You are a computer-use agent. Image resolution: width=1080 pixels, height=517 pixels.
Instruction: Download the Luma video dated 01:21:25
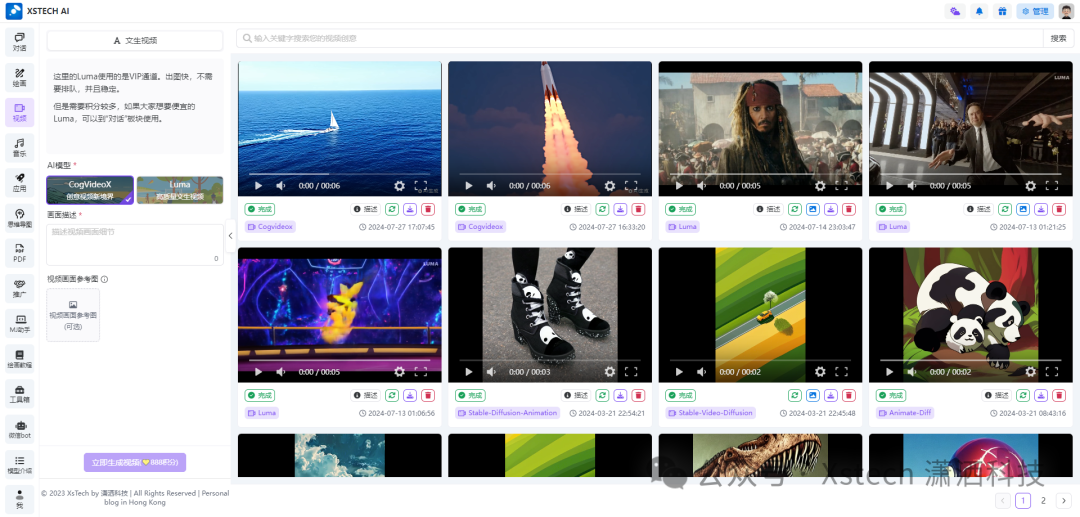click(1041, 209)
